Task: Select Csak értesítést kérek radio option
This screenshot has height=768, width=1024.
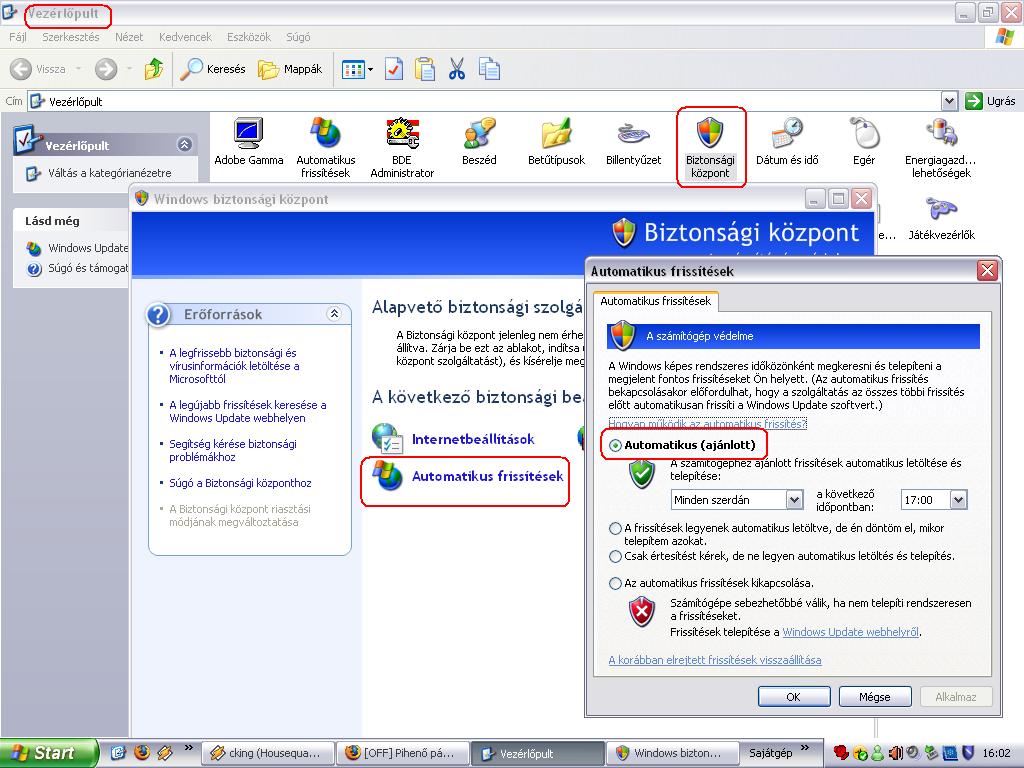Action: 615,556
